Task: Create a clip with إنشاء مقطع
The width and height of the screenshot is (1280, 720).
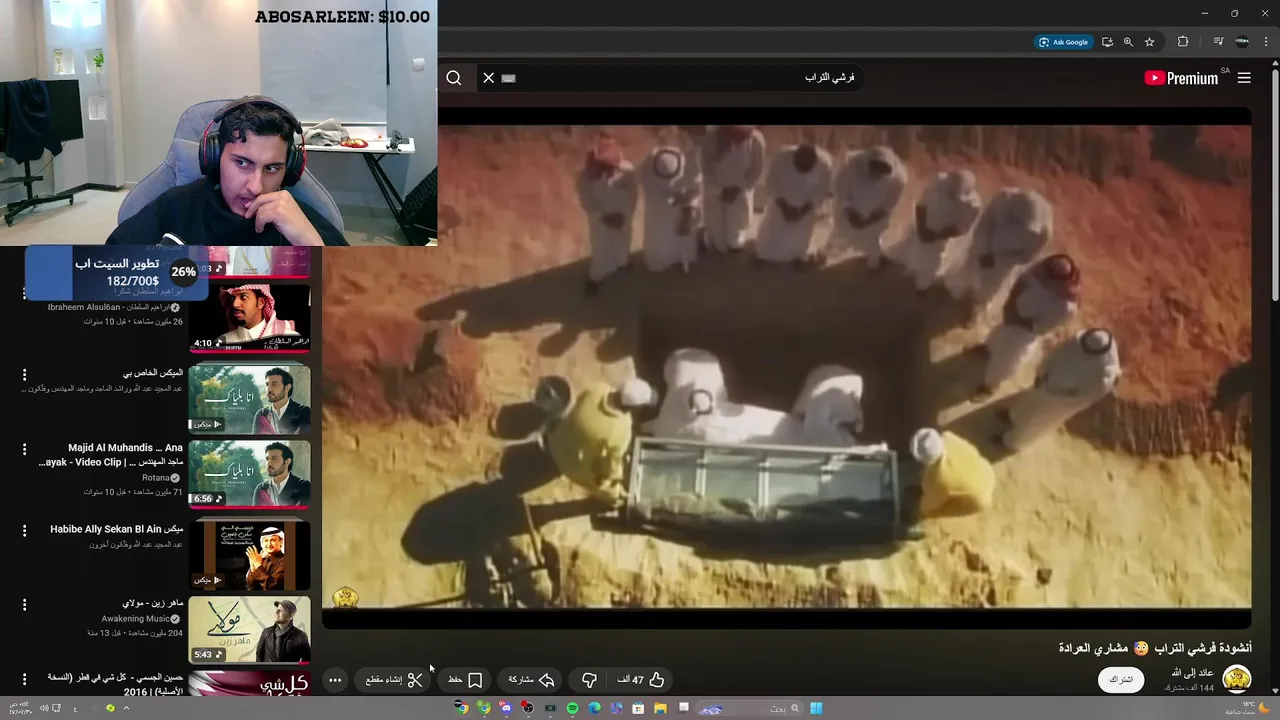Action: click(394, 680)
